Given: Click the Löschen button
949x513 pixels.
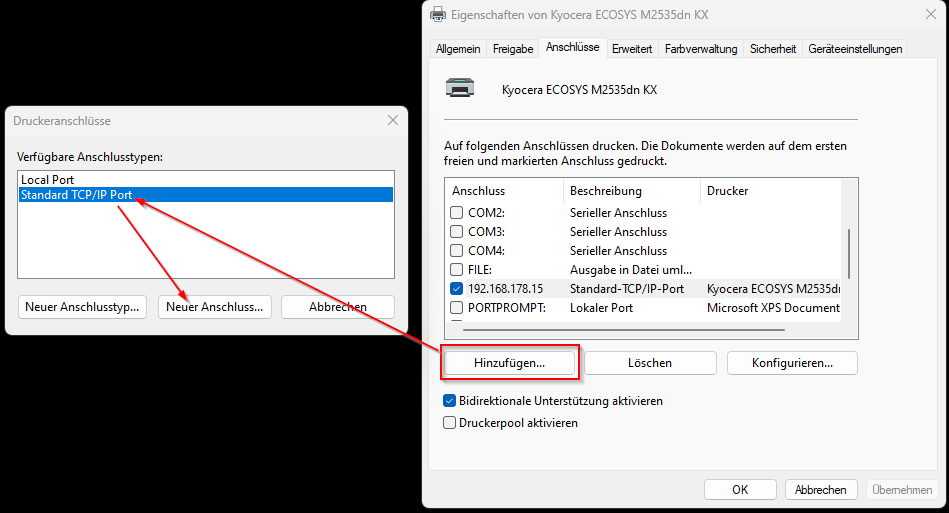Looking at the screenshot, I should coord(650,363).
